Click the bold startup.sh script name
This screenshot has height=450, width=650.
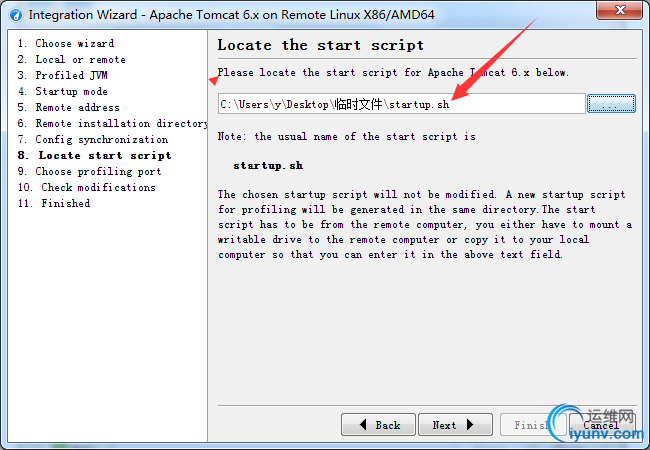click(268, 166)
